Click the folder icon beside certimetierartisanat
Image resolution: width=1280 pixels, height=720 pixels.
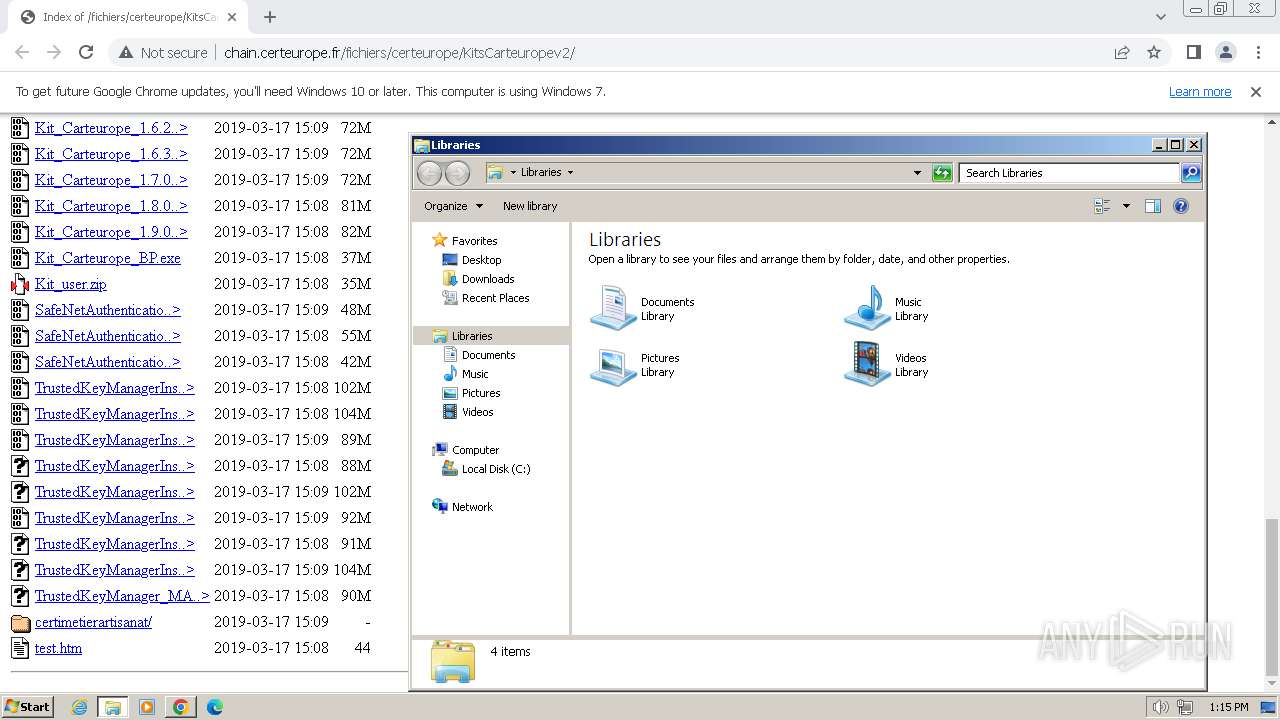pos(20,622)
